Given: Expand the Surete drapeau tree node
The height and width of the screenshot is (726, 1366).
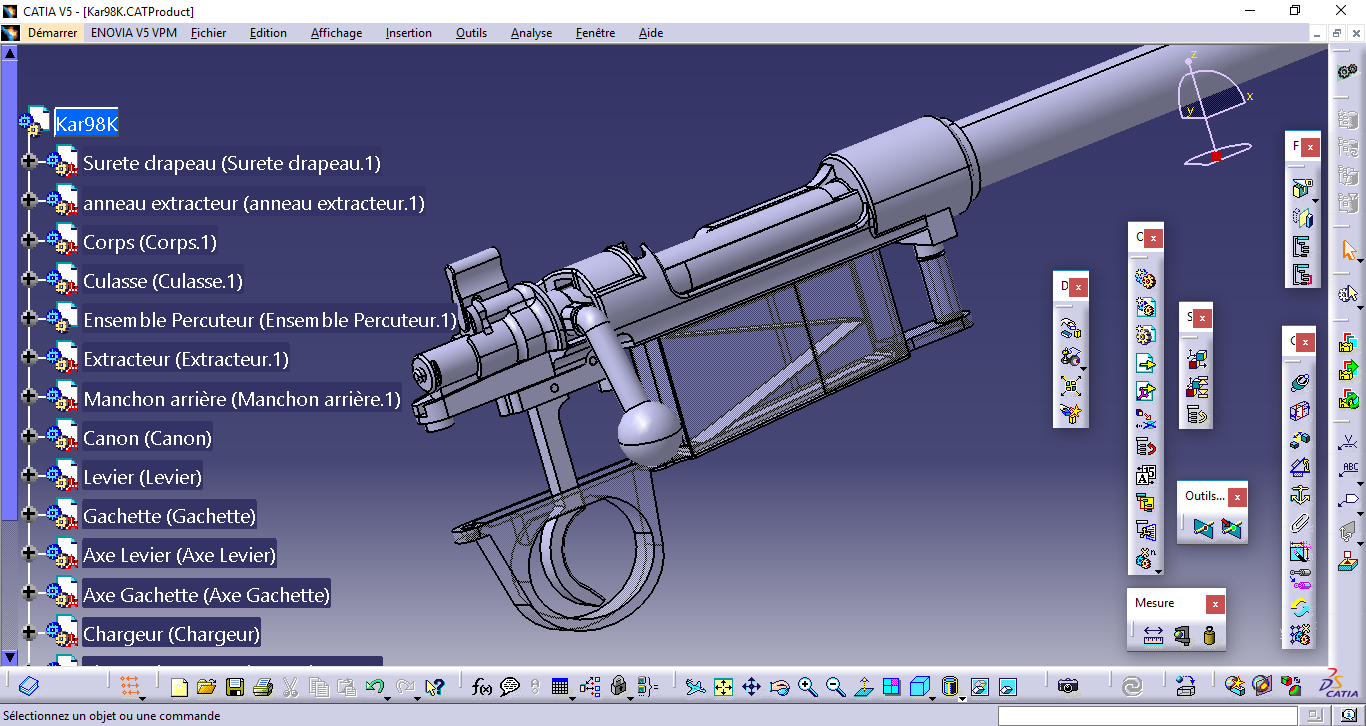Looking at the screenshot, I should pyautogui.click(x=28, y=160).
